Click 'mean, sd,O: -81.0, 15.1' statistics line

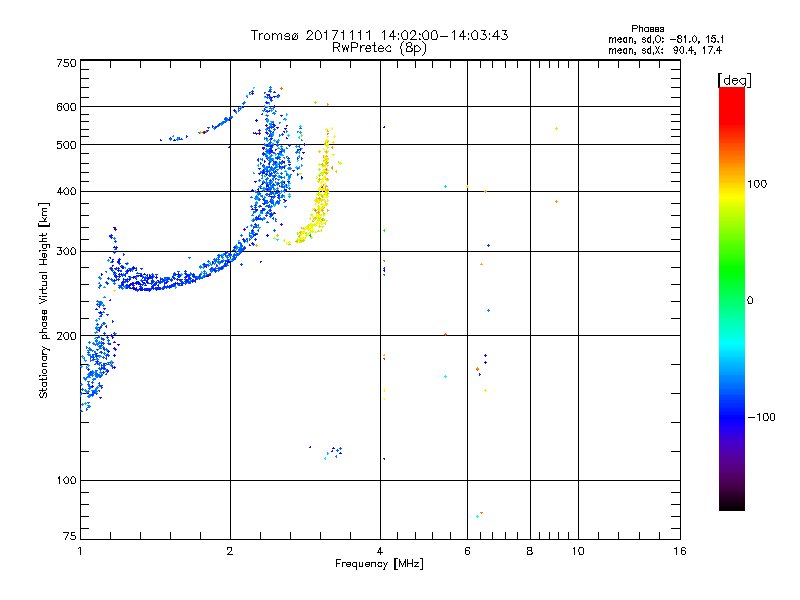point(666,39)
